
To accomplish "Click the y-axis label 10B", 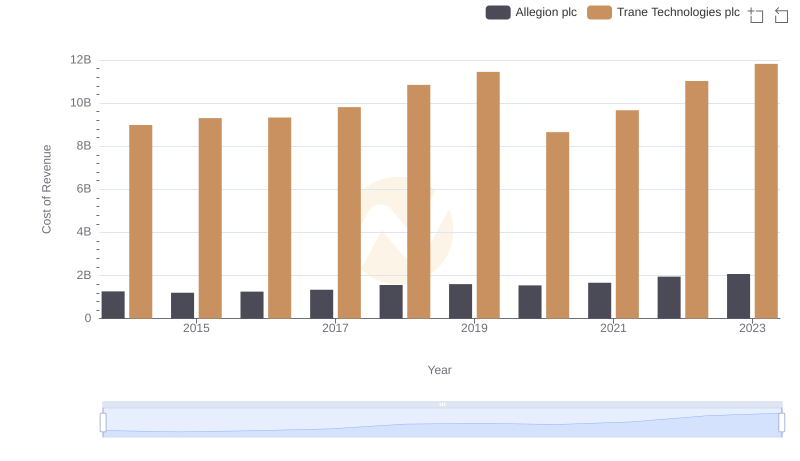I will [x=81, y=103].
